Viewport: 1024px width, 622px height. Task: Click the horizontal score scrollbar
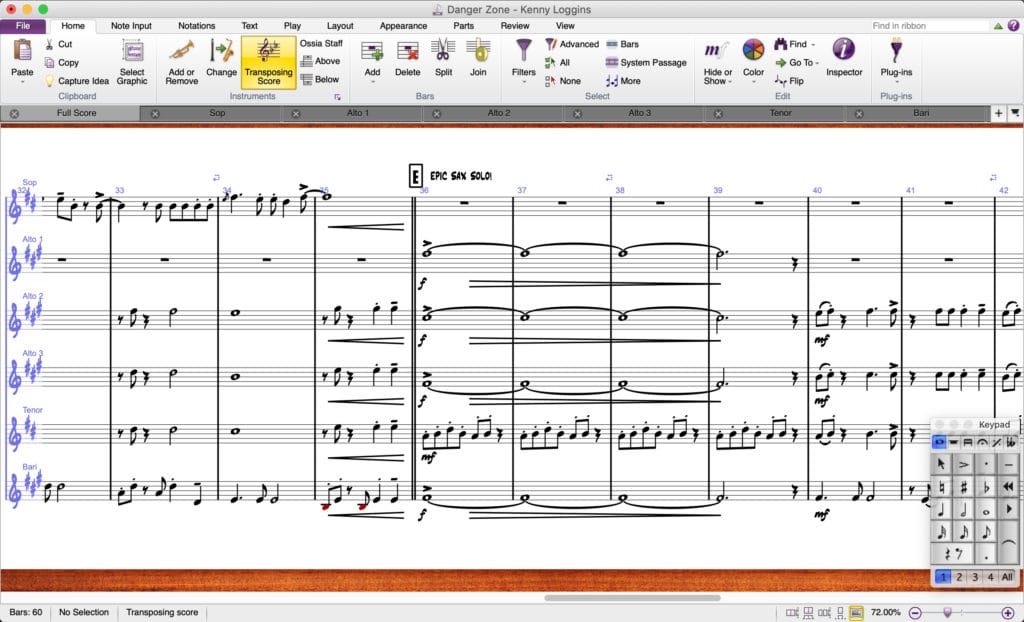click(x=632, y=598)
